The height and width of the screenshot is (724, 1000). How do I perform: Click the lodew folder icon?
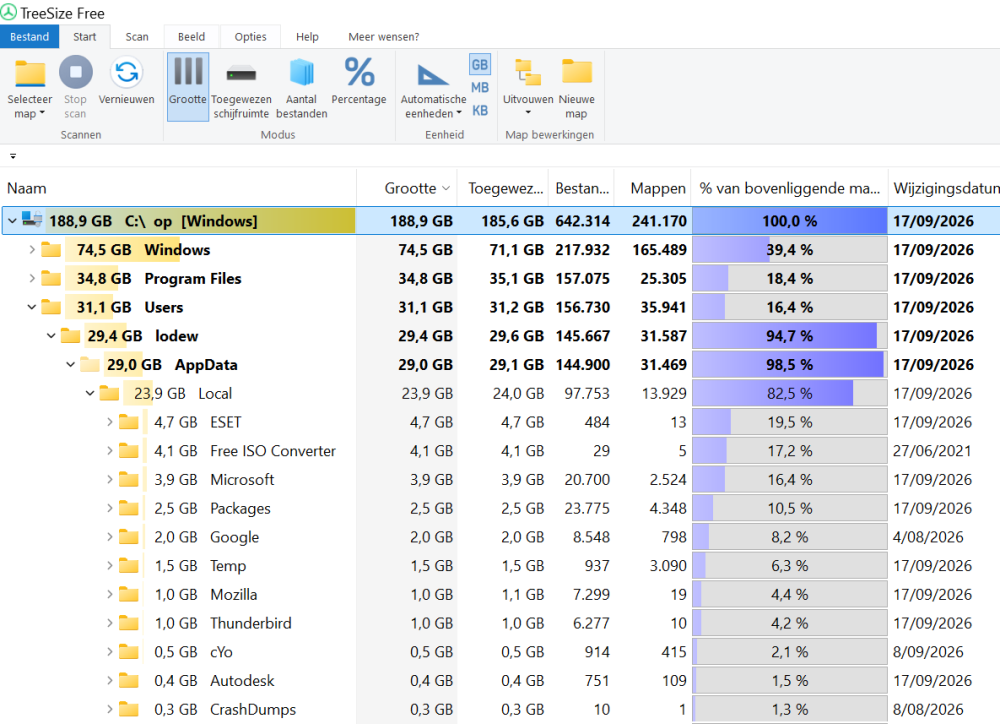pos(70,335)
